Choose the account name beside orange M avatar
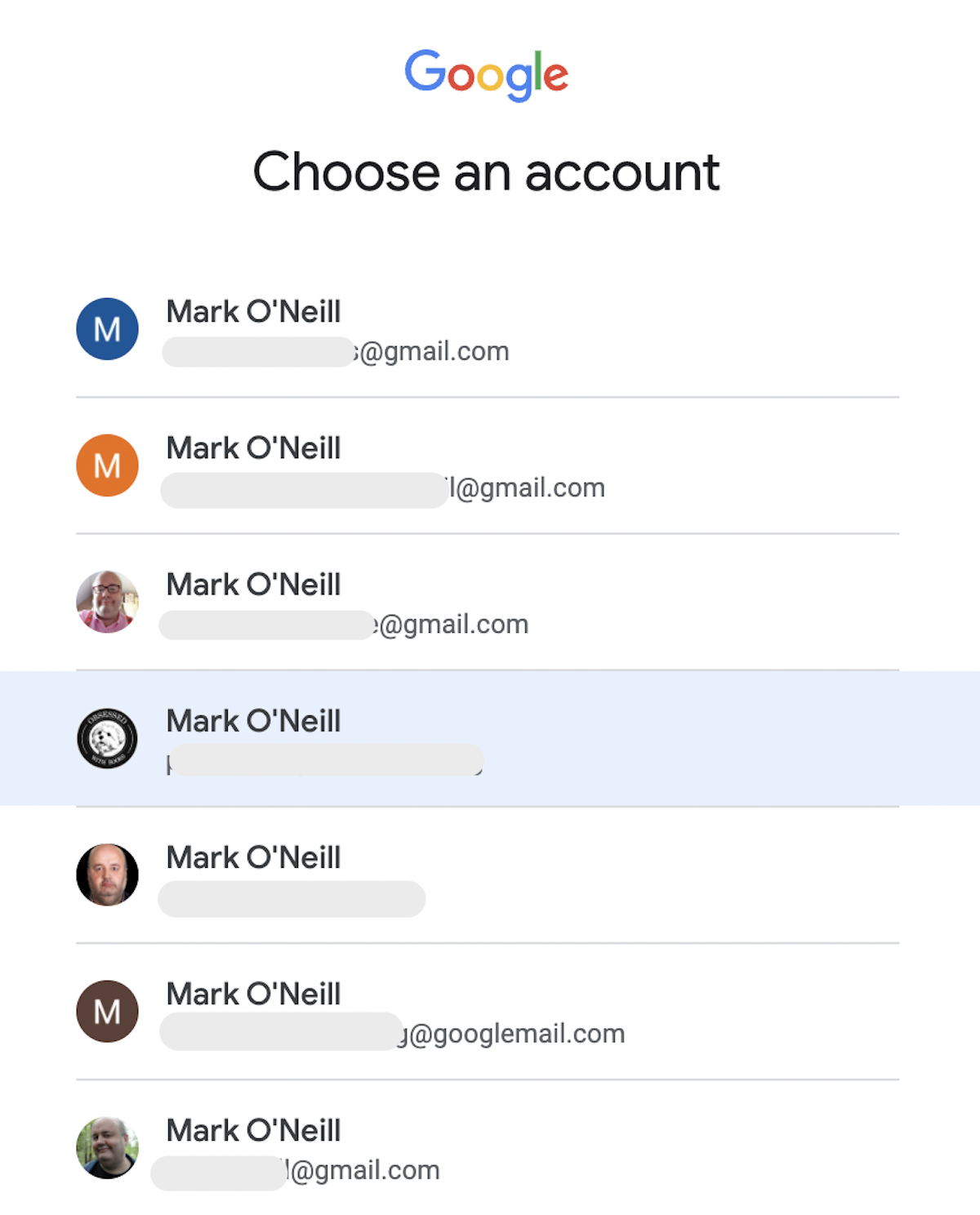The height and width of the screenshot is (1215, 980). (x=253, y=448)
